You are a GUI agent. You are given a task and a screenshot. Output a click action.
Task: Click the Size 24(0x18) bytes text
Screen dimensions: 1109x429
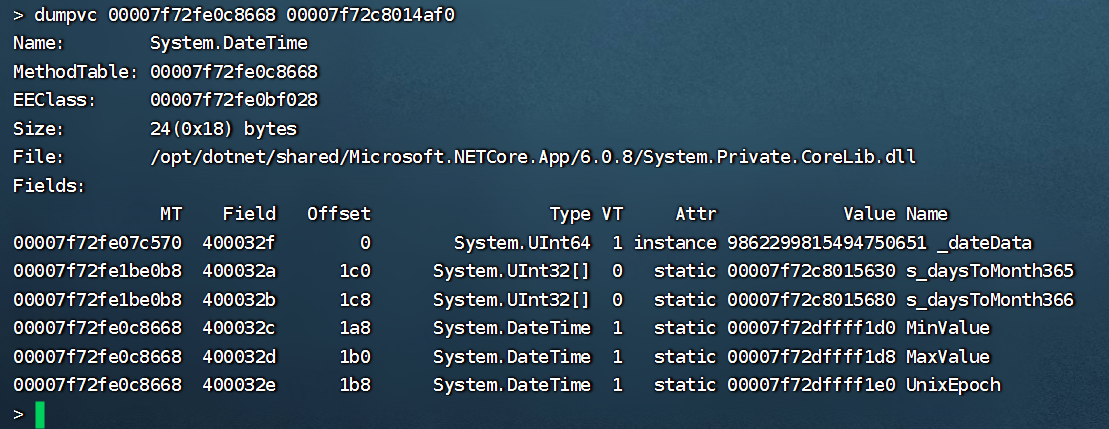coord(223,129)
